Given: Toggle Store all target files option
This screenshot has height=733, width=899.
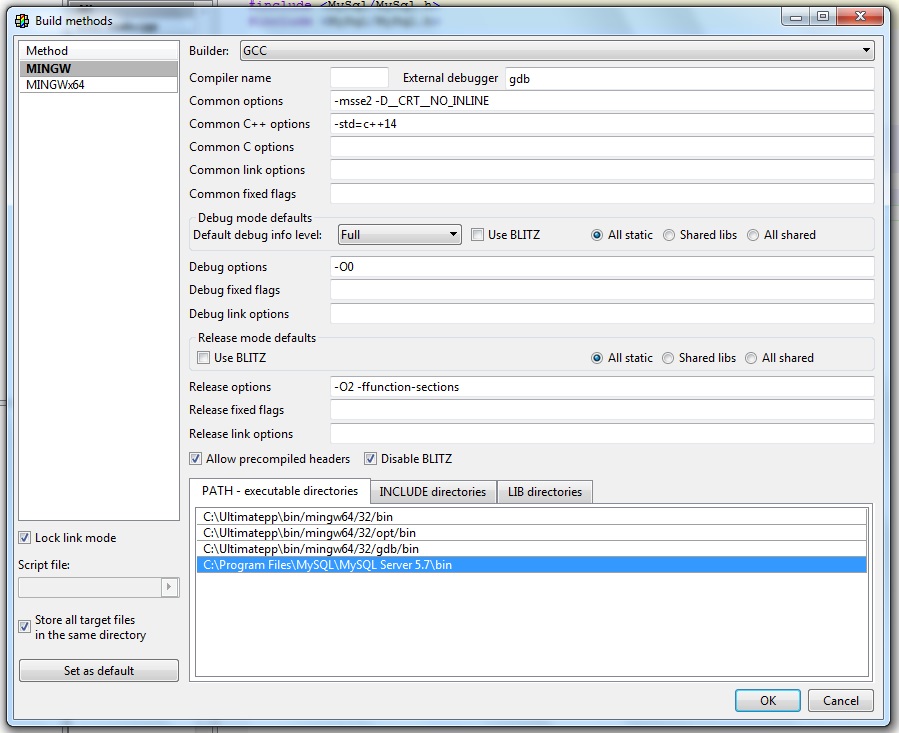Looking at the screenshot, I should coord(25,627).
